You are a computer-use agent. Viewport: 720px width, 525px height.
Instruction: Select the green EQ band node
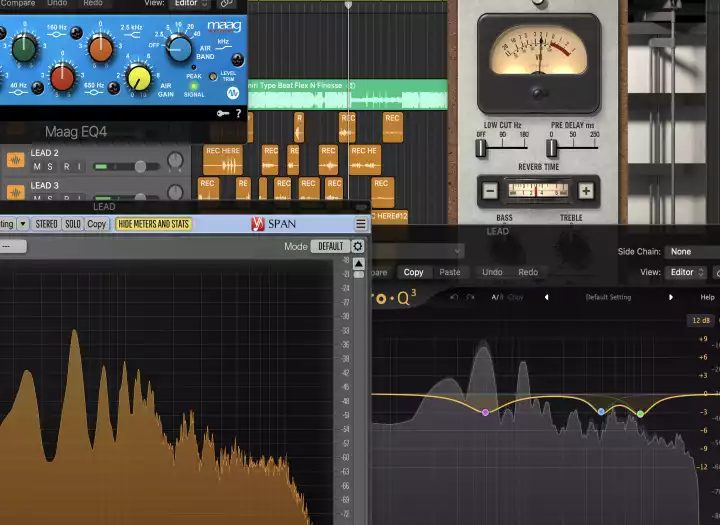point(640,413)
